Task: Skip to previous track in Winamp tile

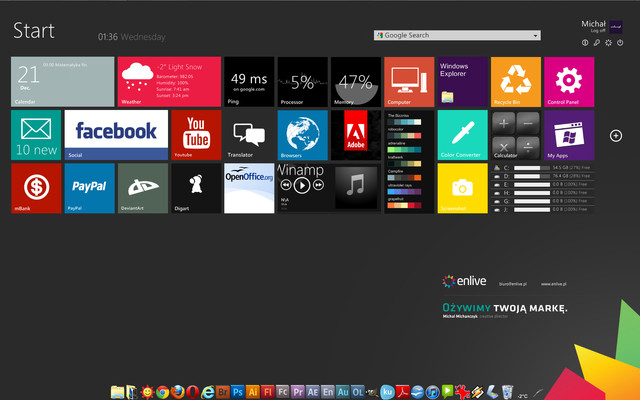Action: [x=286, y=185]
